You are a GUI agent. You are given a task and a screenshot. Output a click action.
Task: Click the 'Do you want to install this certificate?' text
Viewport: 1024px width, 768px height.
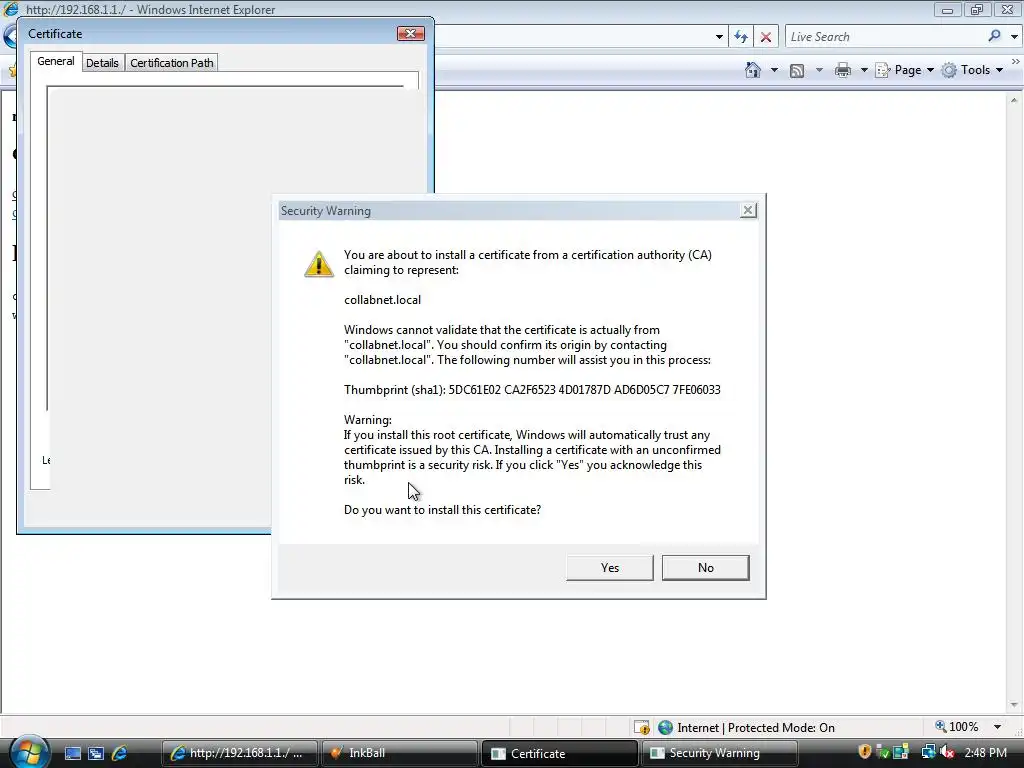[442, 509]
